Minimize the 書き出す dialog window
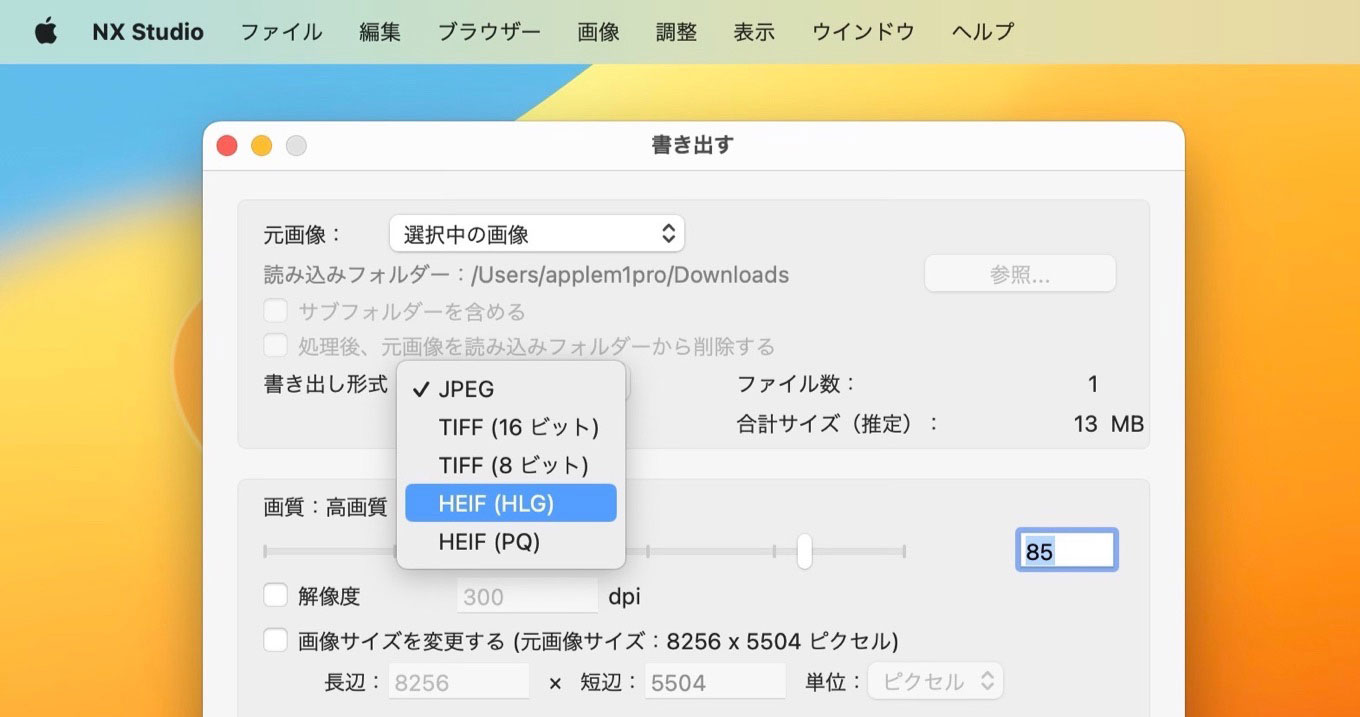1360x717 pixels. coord(261,146)
